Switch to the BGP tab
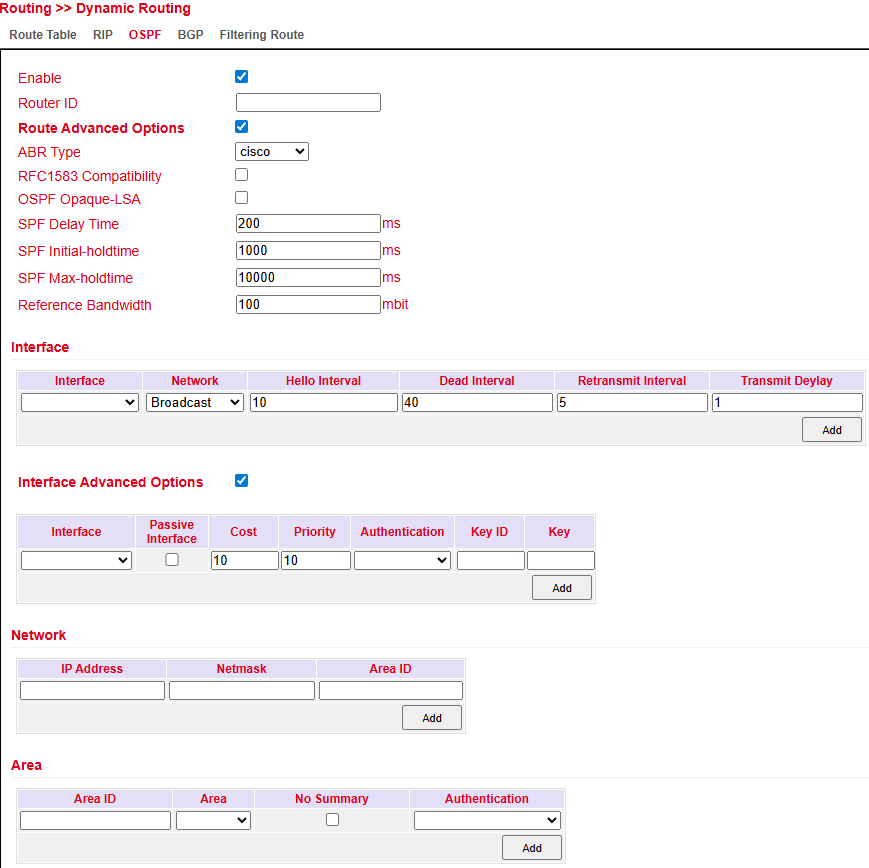Image resolution: width=869 pixels, height=868 pixels. 190,34
